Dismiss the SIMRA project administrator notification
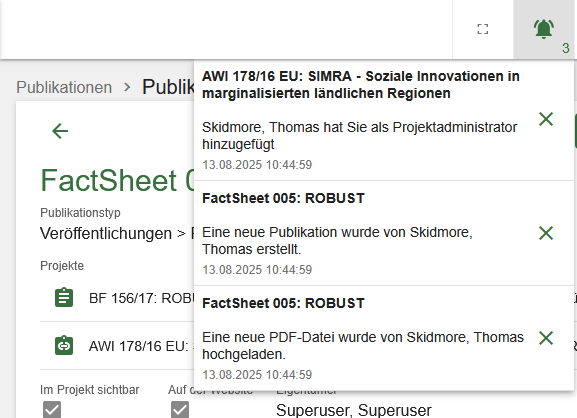Viewport: 577px width, 418px height. pos(546,119)
